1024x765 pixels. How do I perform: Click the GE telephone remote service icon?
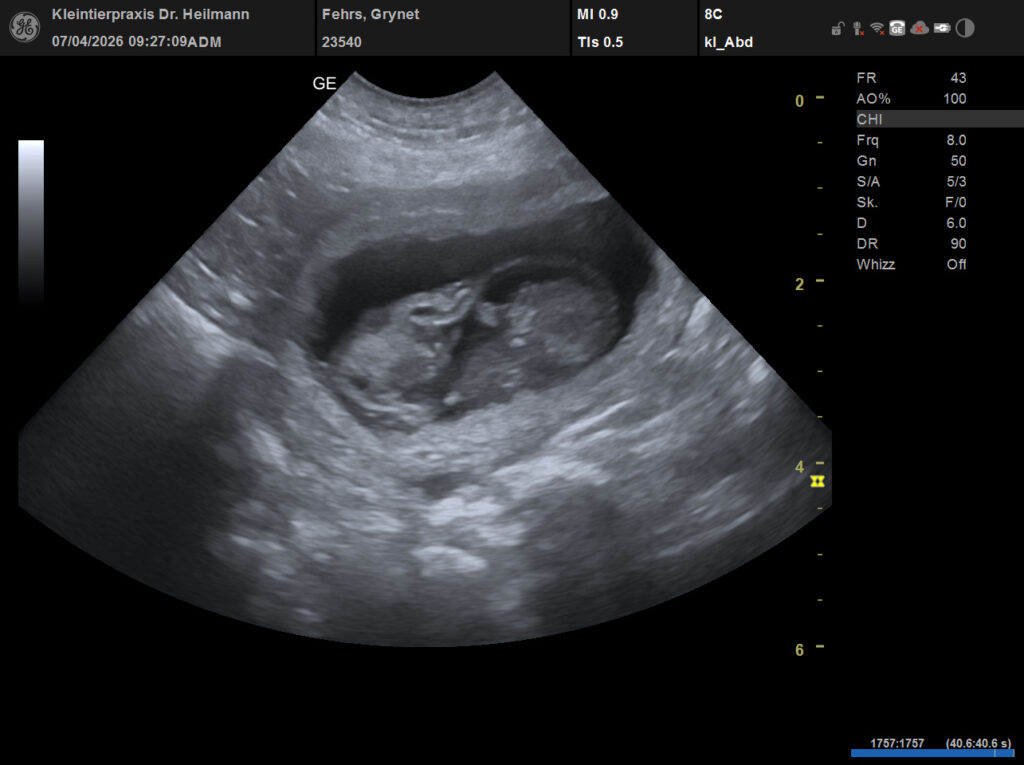[897, 29]
